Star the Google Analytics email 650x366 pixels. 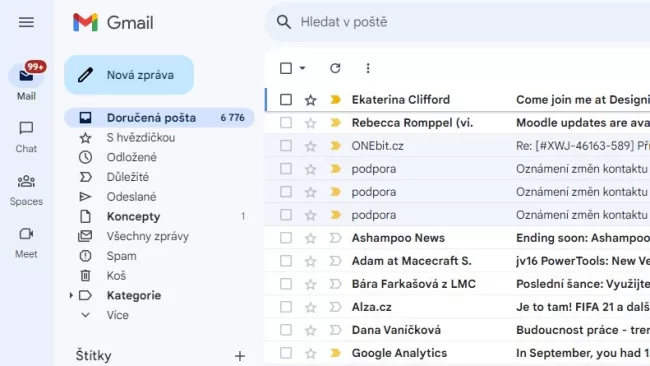click(x=310, y=353)
